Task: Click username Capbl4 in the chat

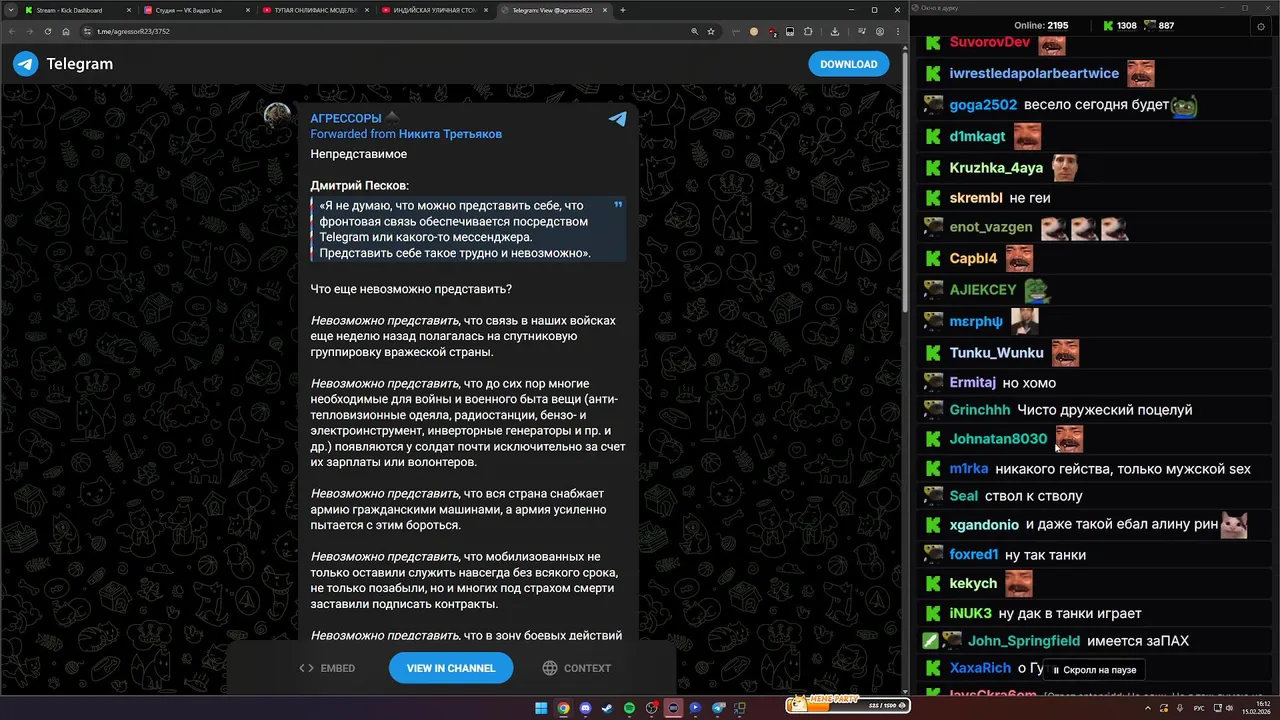Action: [973, 258]
